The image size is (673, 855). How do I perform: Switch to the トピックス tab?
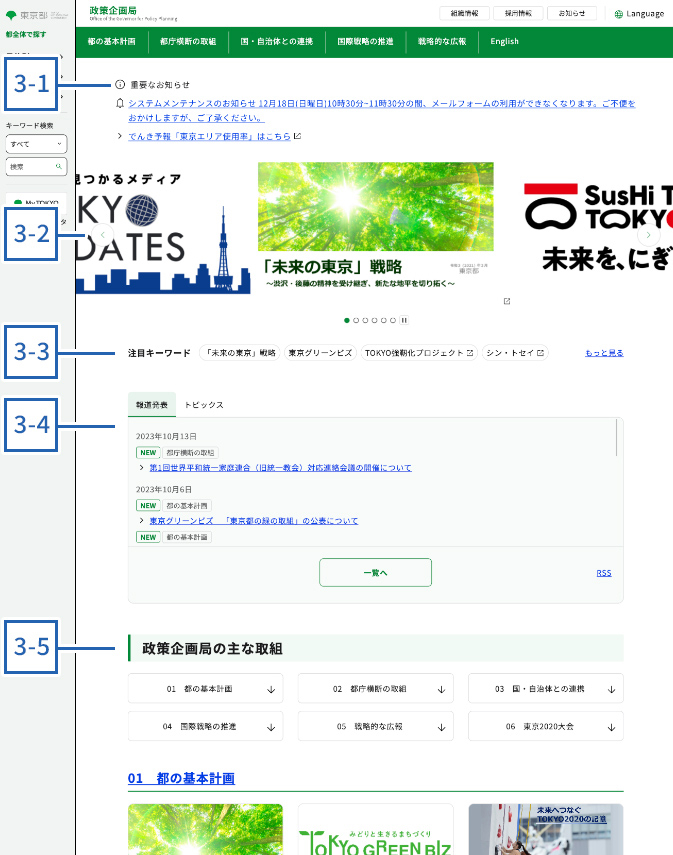[x=204, y=405]
